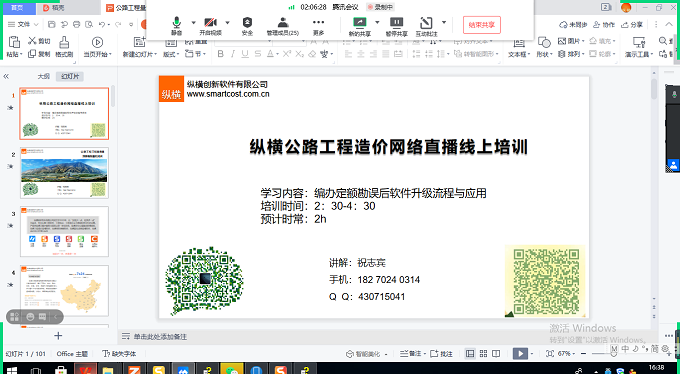Open the meeting Security shield icon
680x374 pixels.
[x=247, y=26]
